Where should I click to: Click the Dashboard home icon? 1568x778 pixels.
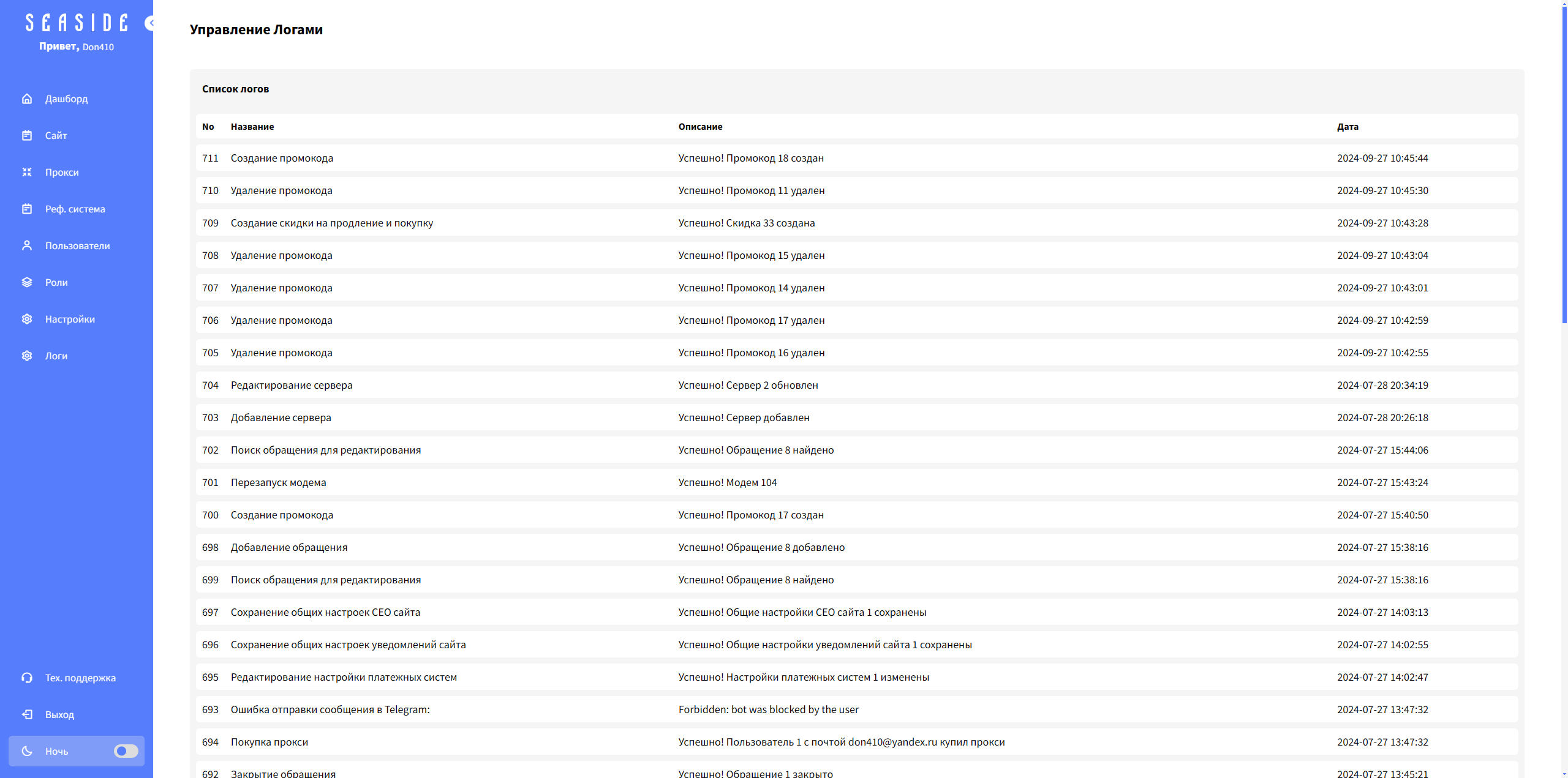coord(27,99)
